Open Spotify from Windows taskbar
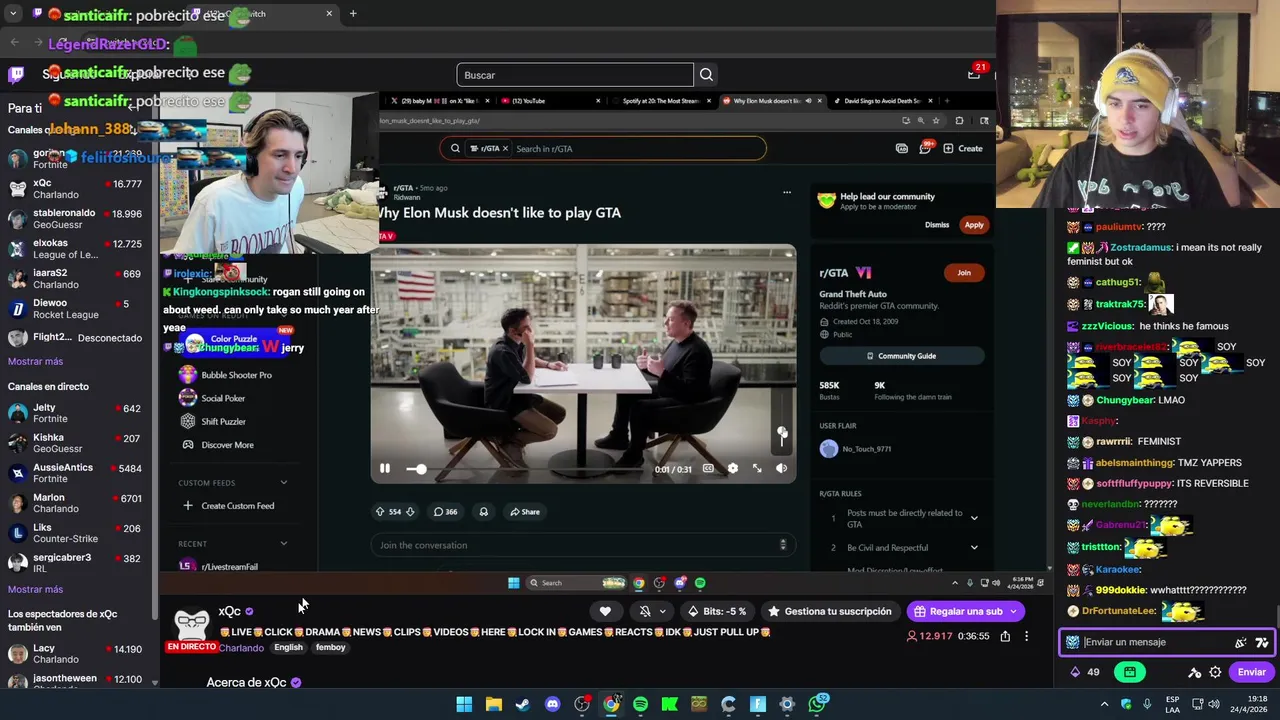 [641, 704]
